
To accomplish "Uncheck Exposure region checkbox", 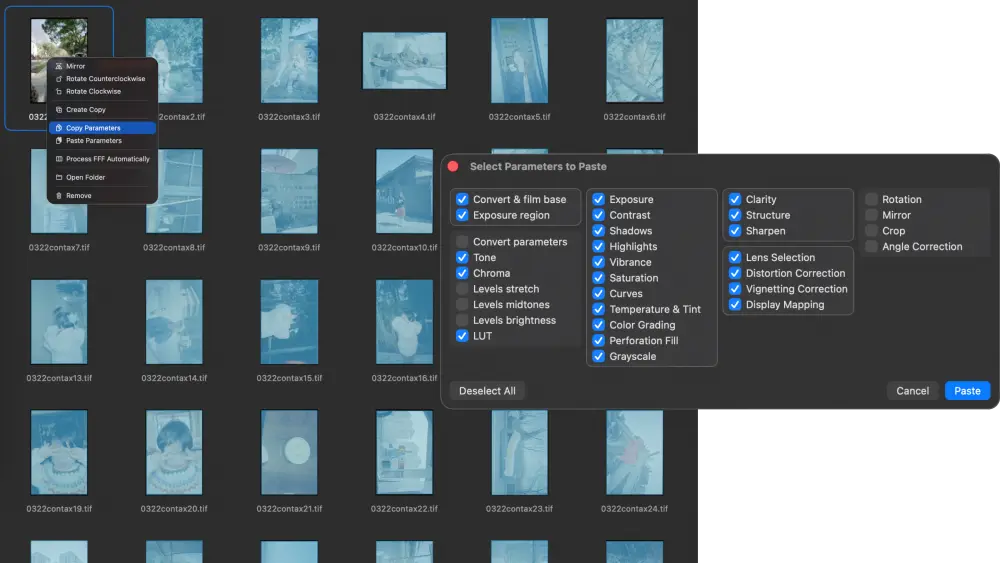I will [462, 216].
